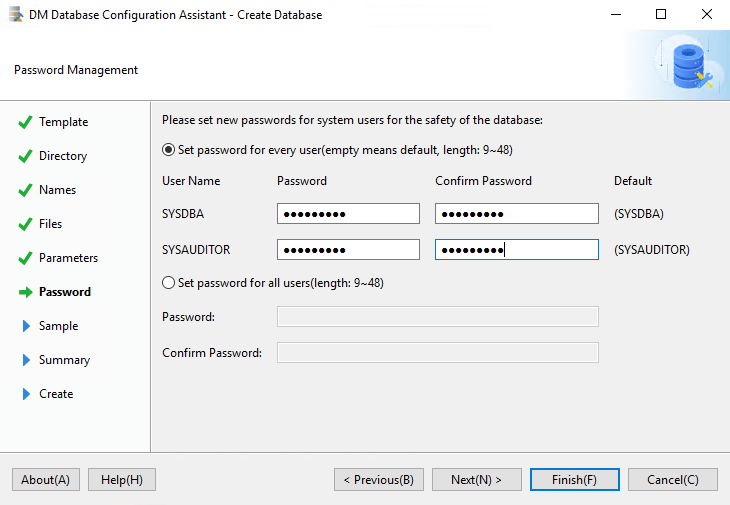Click the disabled all-users Password field
Image resolution: width=730 pixels, height=505 pixels.
point(438,316)
